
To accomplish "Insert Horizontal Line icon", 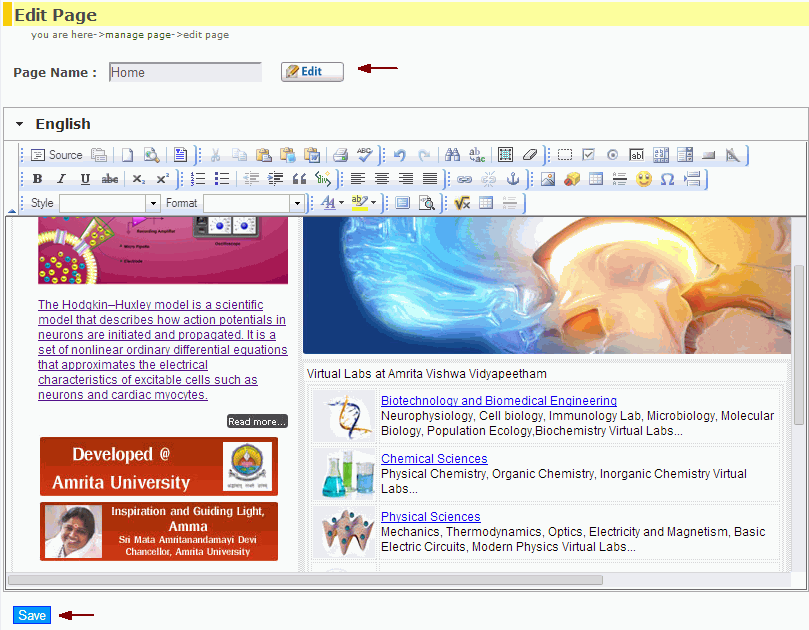I will [x=620, y=179].
